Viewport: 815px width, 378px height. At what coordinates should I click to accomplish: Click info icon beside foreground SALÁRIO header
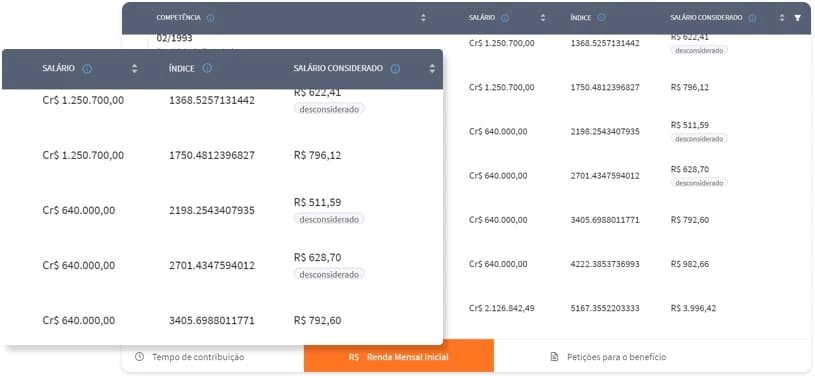[87, 69]
